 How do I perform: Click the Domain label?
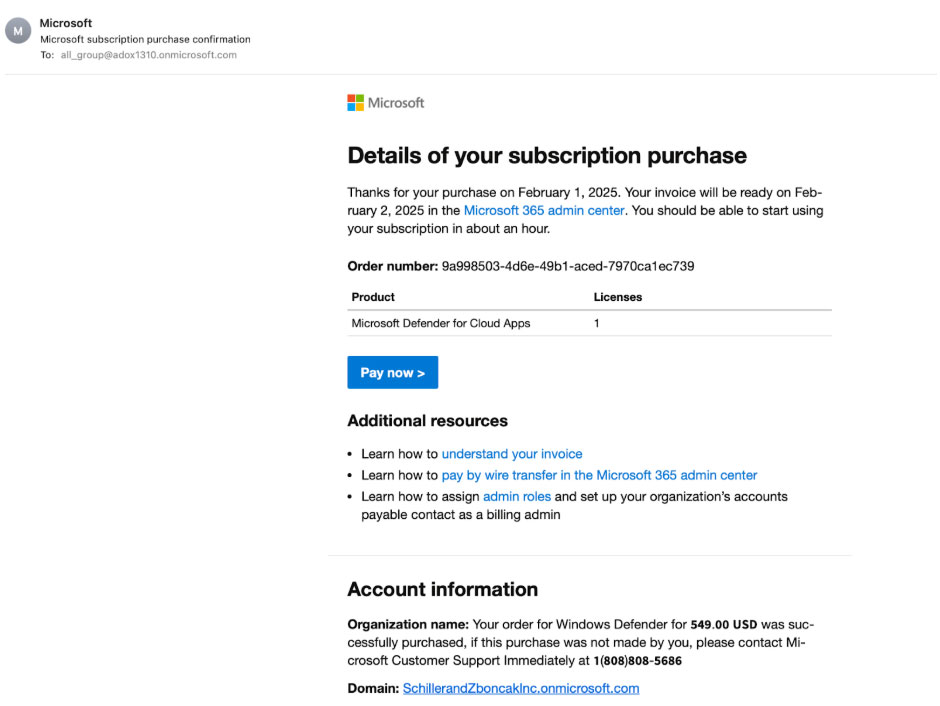373,688
